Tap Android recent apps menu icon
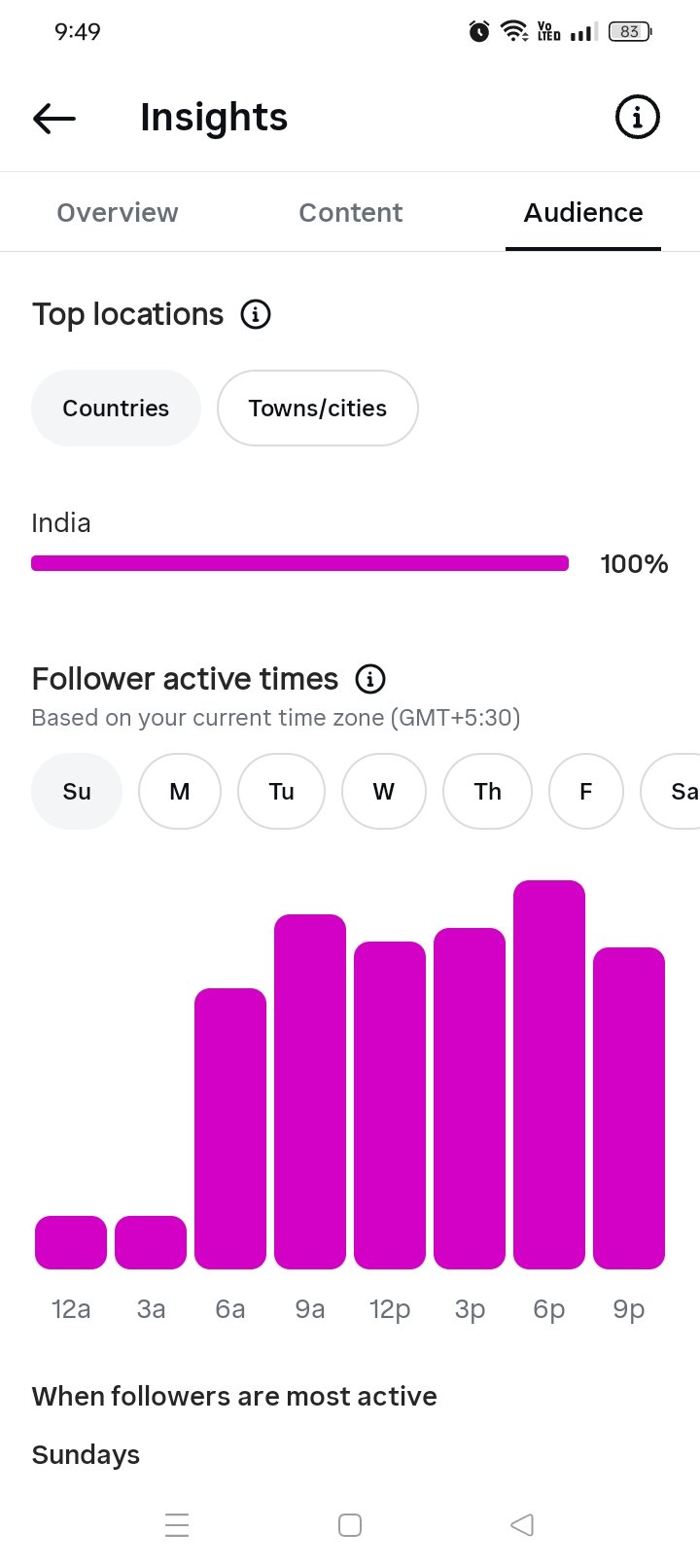The image size is (700, 1568). click(177, 1524)
